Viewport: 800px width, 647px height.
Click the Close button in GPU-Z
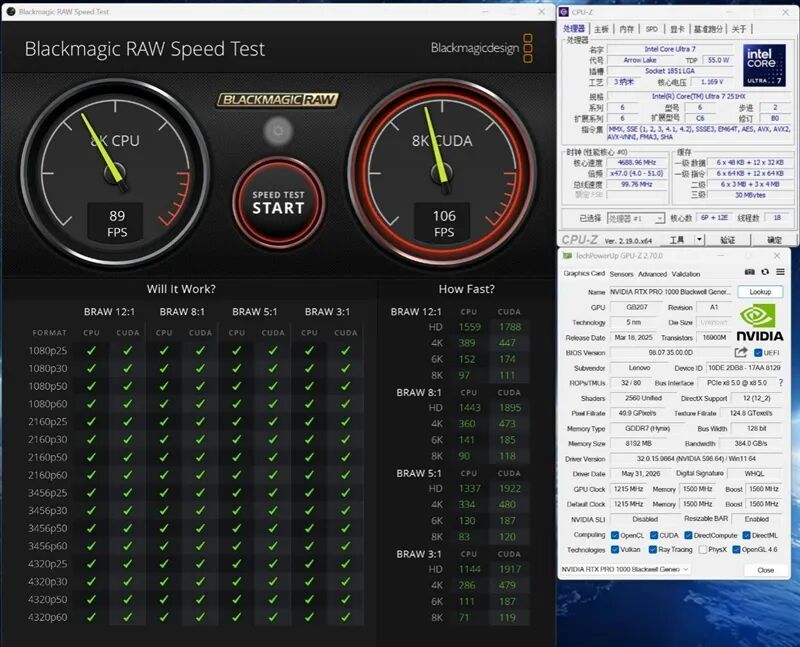(x=765, y=570)
